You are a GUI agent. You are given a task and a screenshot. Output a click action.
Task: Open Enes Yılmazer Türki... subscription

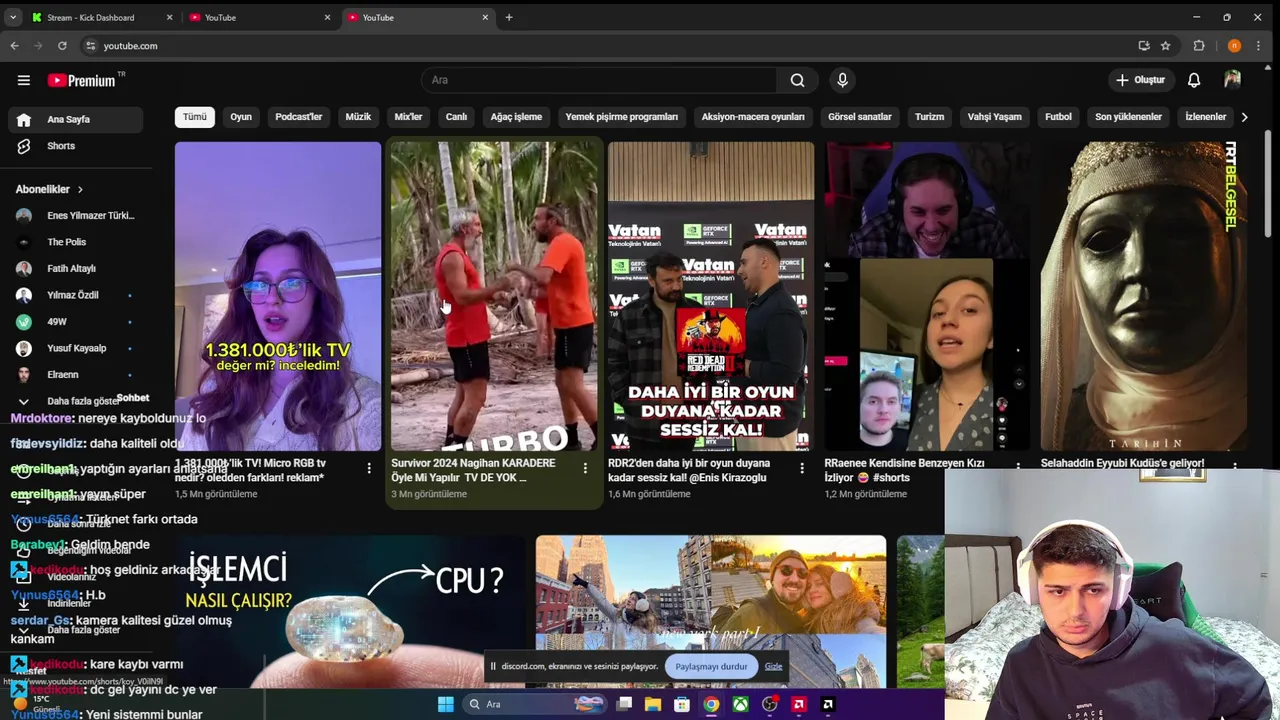(75, 215)
